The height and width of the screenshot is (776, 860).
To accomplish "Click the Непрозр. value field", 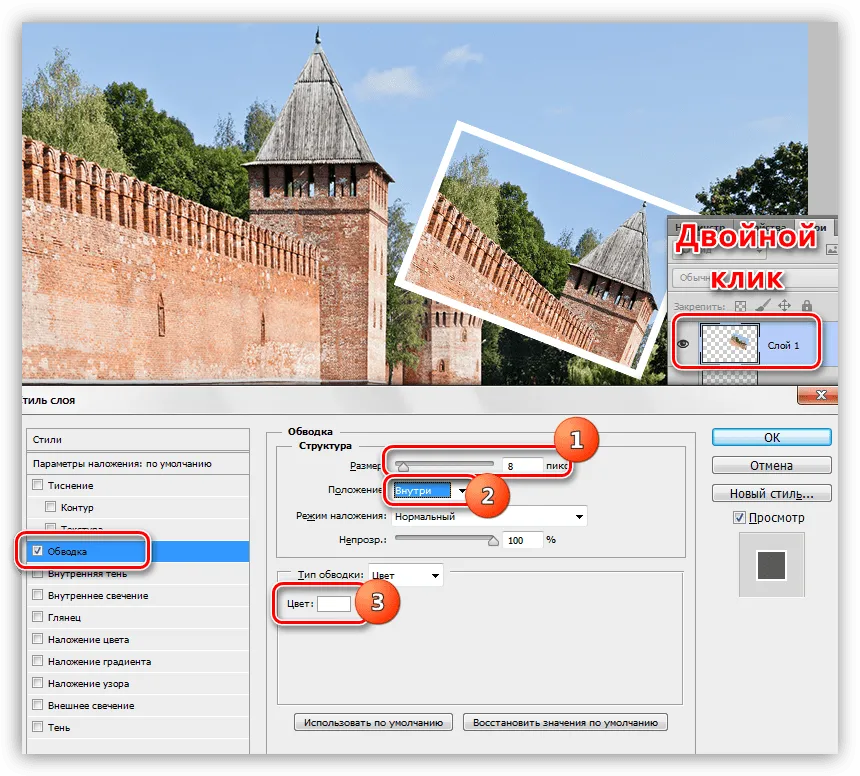I will click(x=524, y=540).
